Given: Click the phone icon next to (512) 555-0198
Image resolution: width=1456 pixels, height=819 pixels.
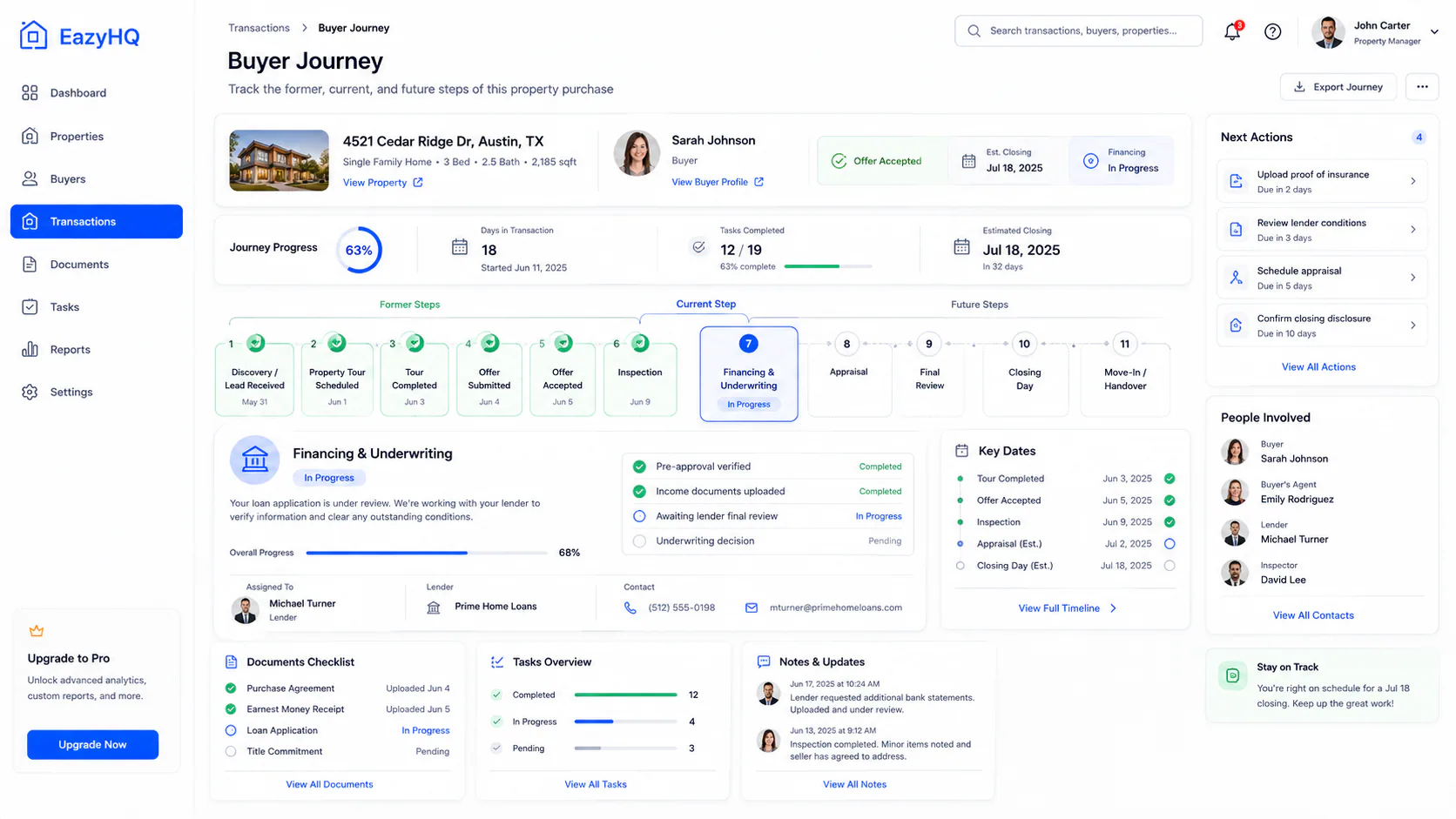Looking at the screenshot, I should (x=630, y=608).
